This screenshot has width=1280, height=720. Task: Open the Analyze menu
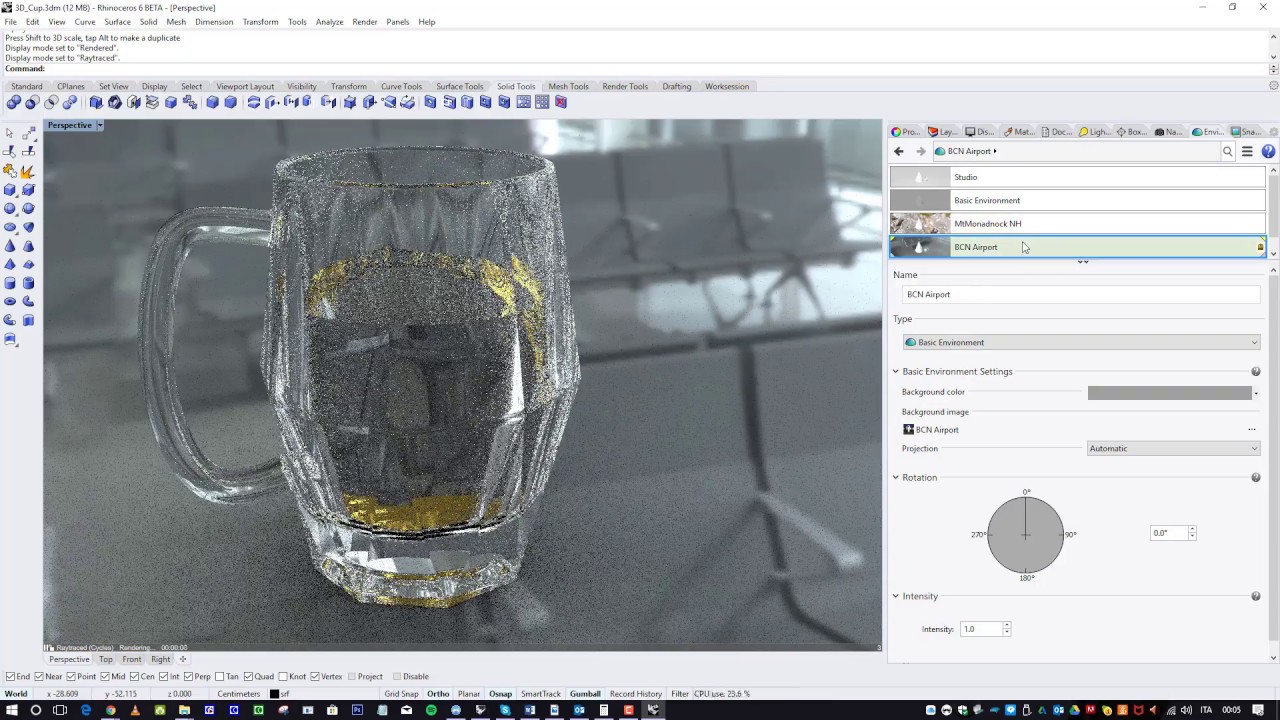pyautogui.click(x=329, y=22)
